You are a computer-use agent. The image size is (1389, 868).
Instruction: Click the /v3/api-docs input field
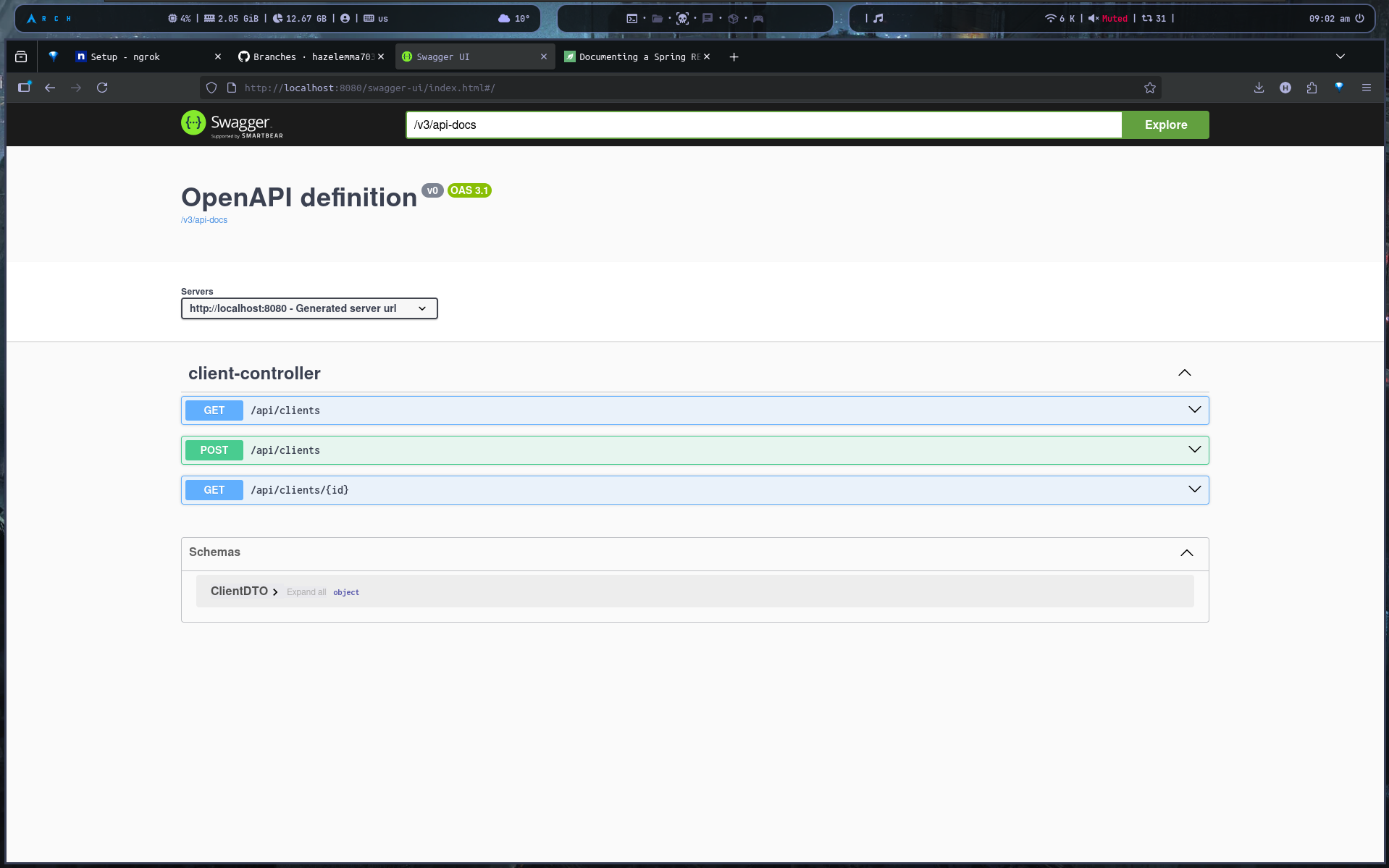point(763,125)
